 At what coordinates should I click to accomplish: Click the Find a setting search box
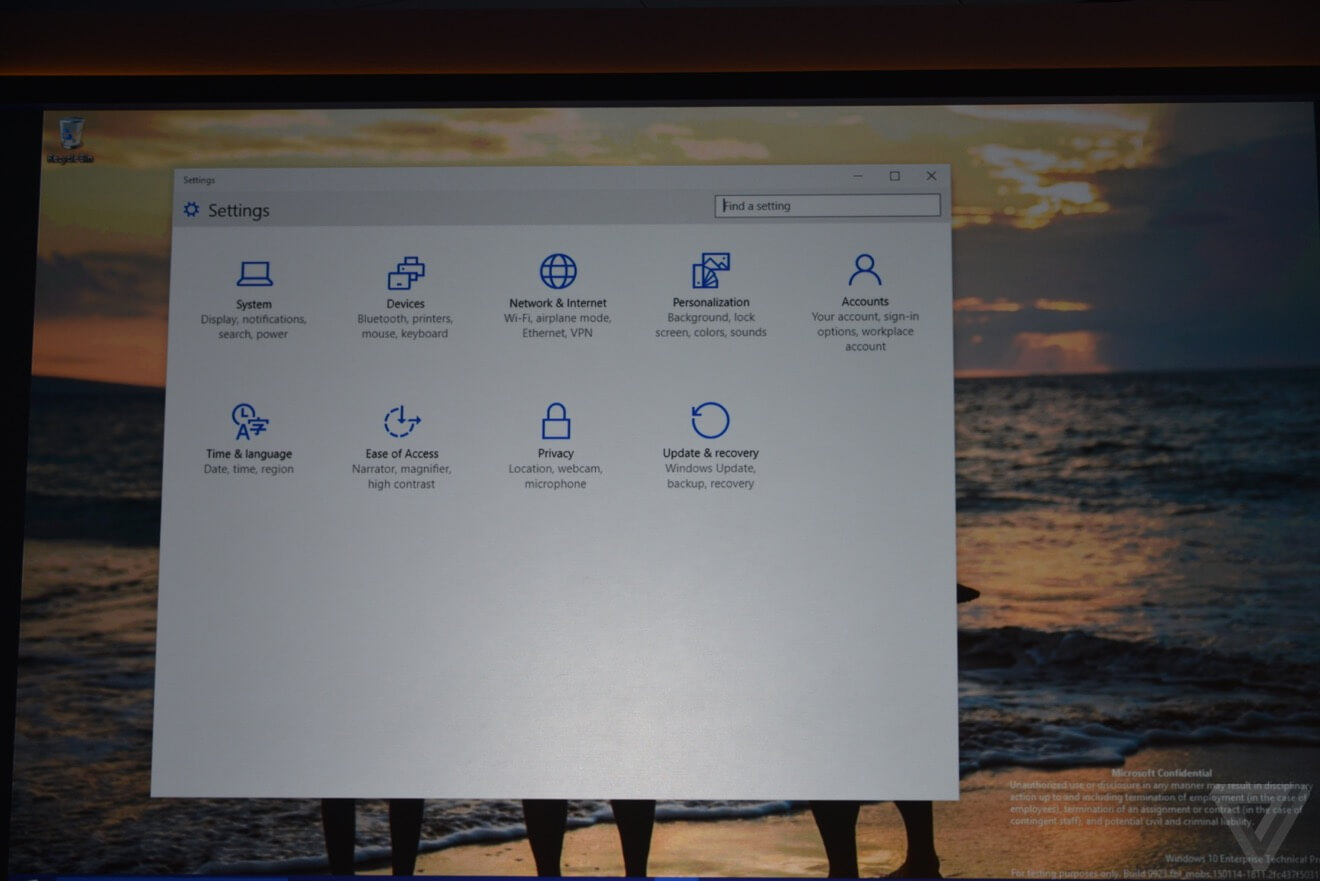pyautogui.click(x=827, y=205)
